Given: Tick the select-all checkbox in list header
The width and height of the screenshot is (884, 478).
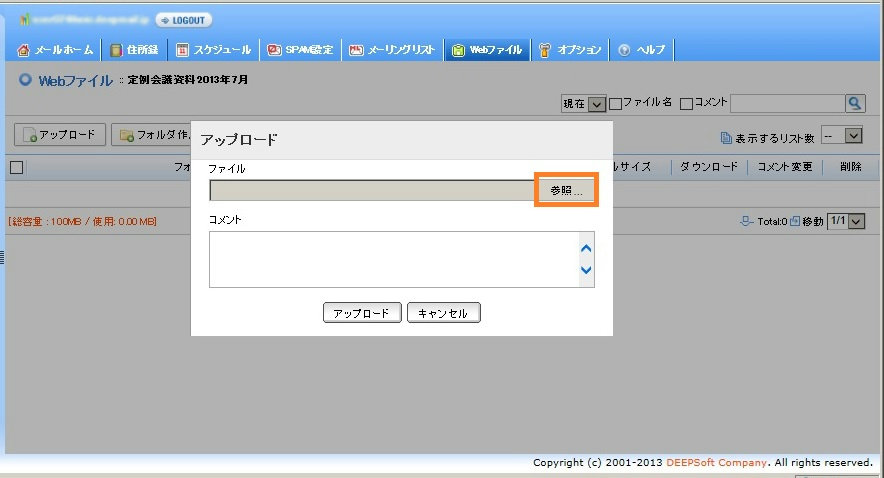Looking at the screenshot, I should [16, 167].
